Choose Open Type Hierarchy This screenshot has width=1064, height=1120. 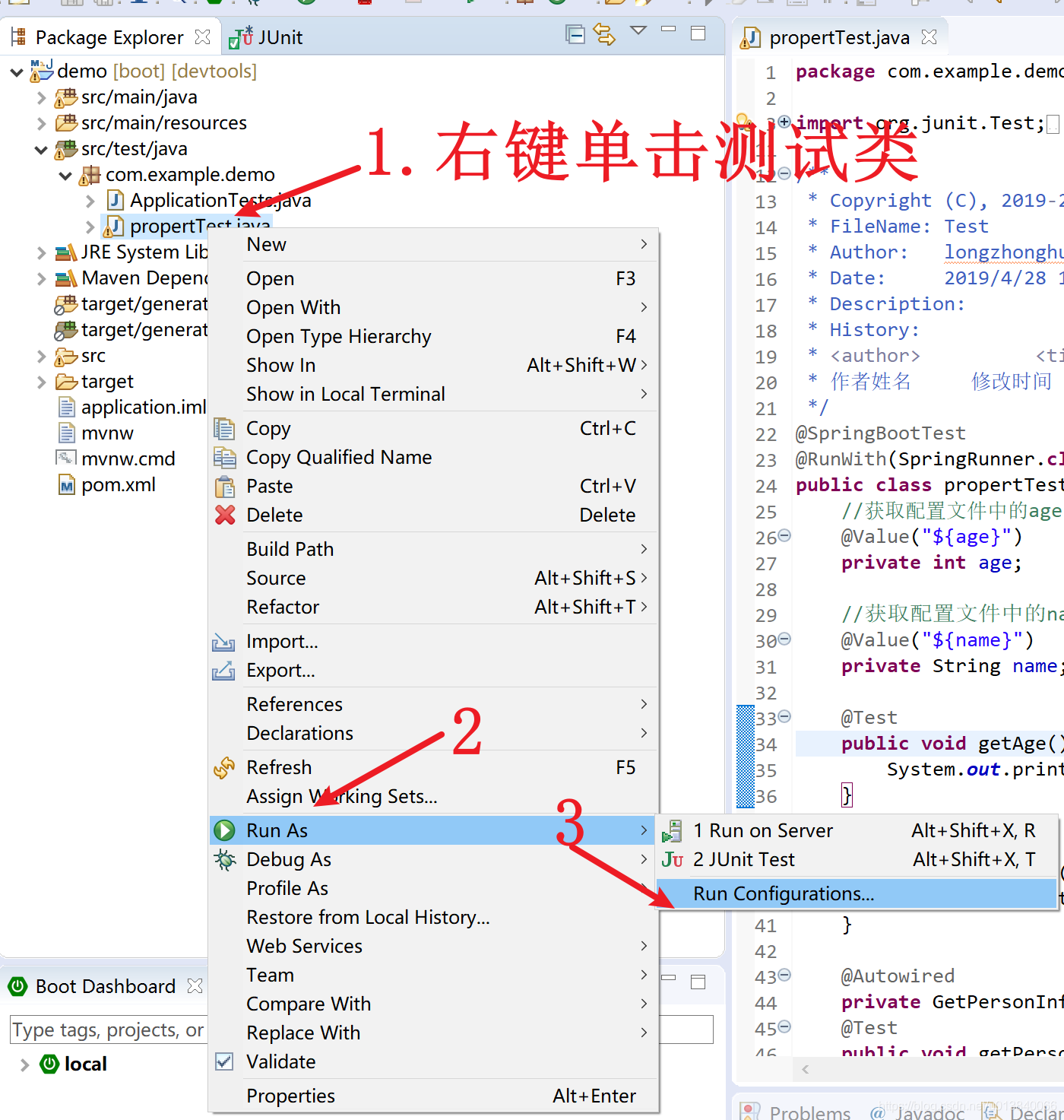(x=433, y=336)
